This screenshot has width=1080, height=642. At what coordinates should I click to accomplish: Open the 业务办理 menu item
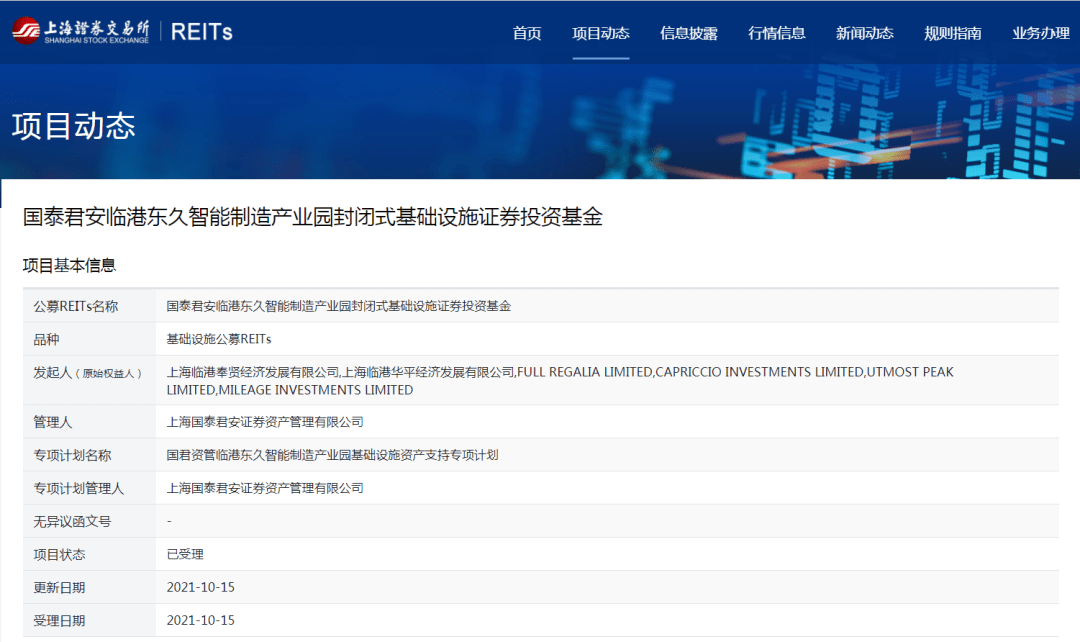(1041, 33)
